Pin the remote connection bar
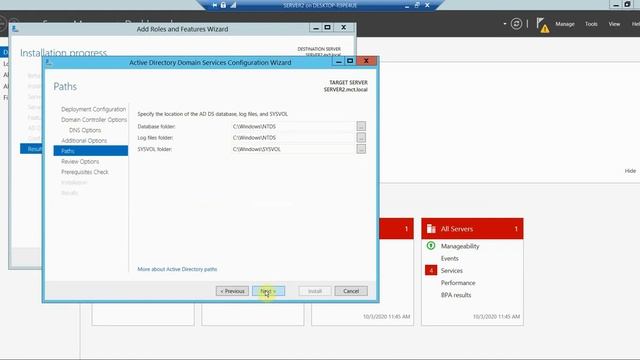 (x=215, y=5)
